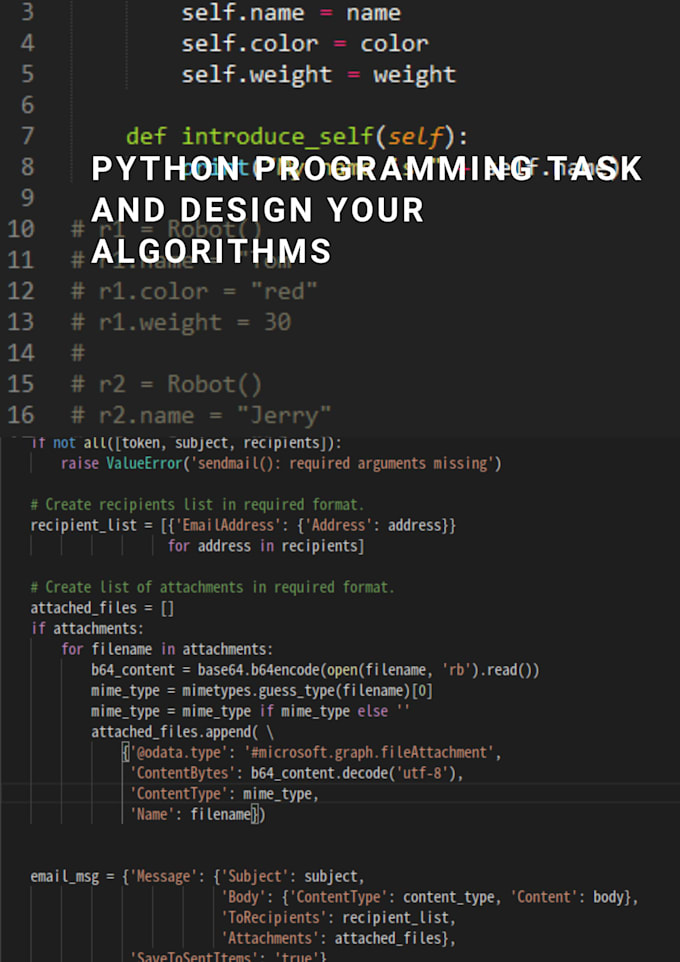
Task: Click 'self.weight = weight' code line
Action: [319, 74]
